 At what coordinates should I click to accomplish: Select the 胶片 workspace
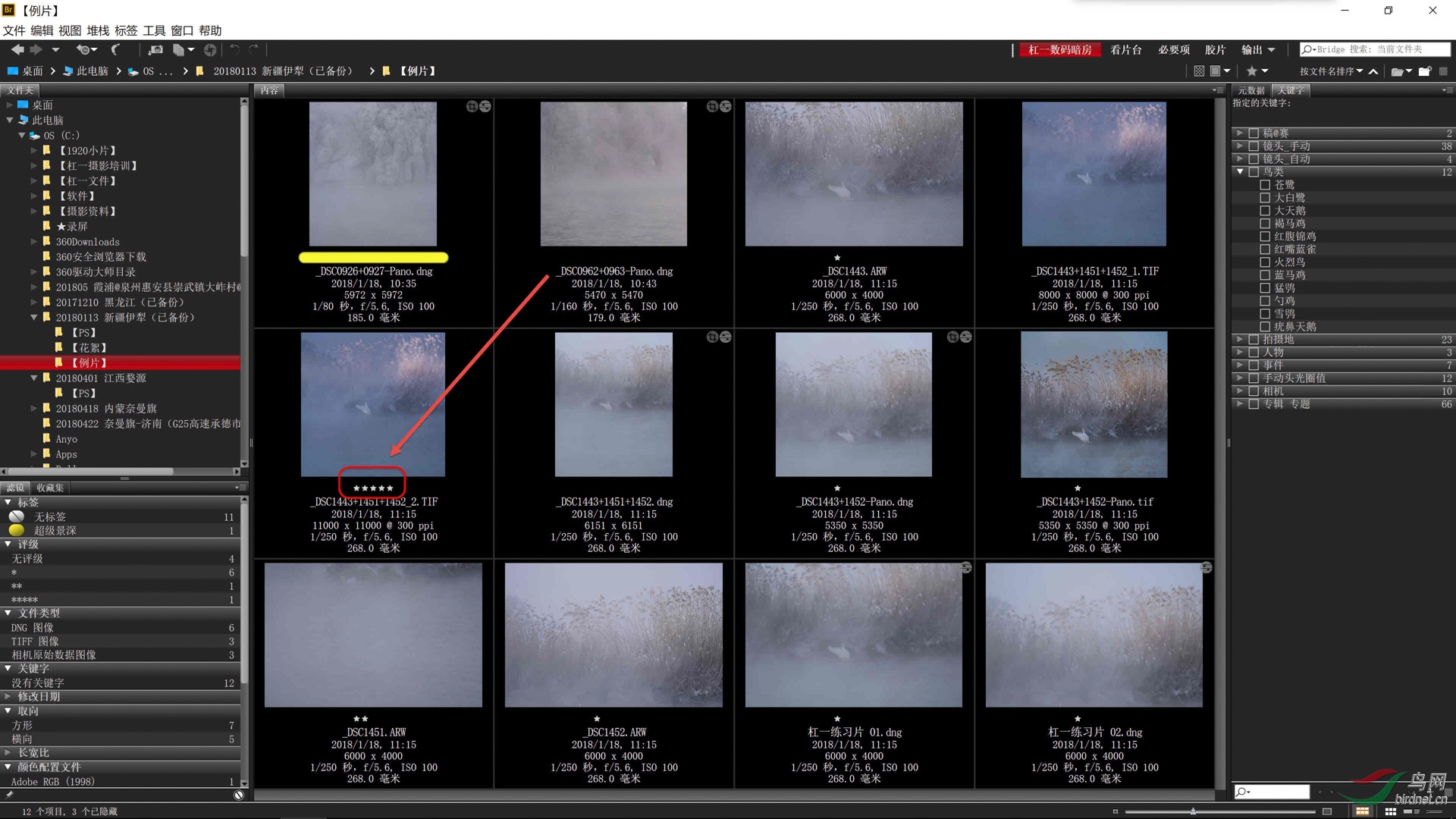tap(1216, 49)
